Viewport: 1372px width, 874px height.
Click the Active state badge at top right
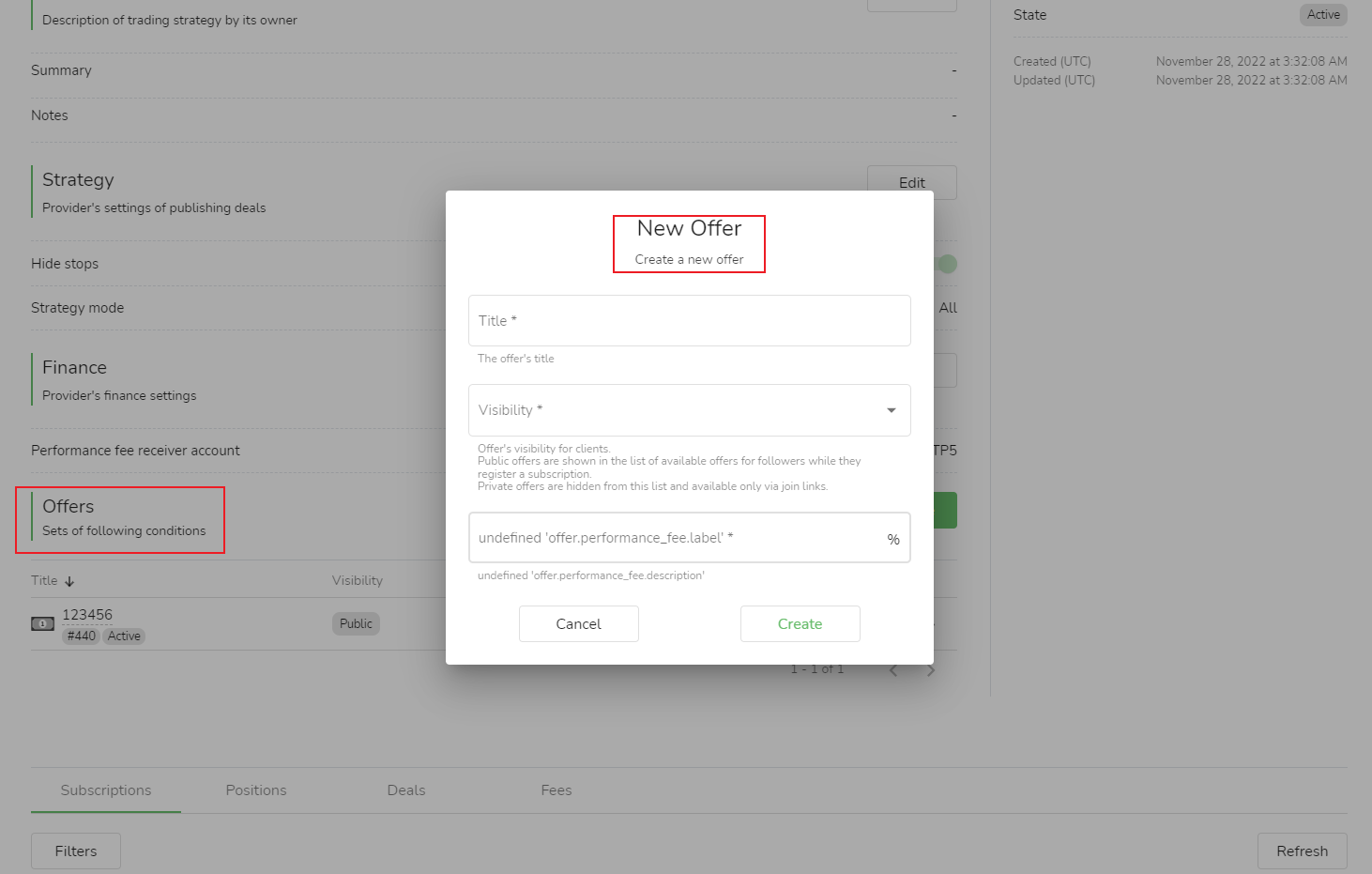coord(1323,15)
